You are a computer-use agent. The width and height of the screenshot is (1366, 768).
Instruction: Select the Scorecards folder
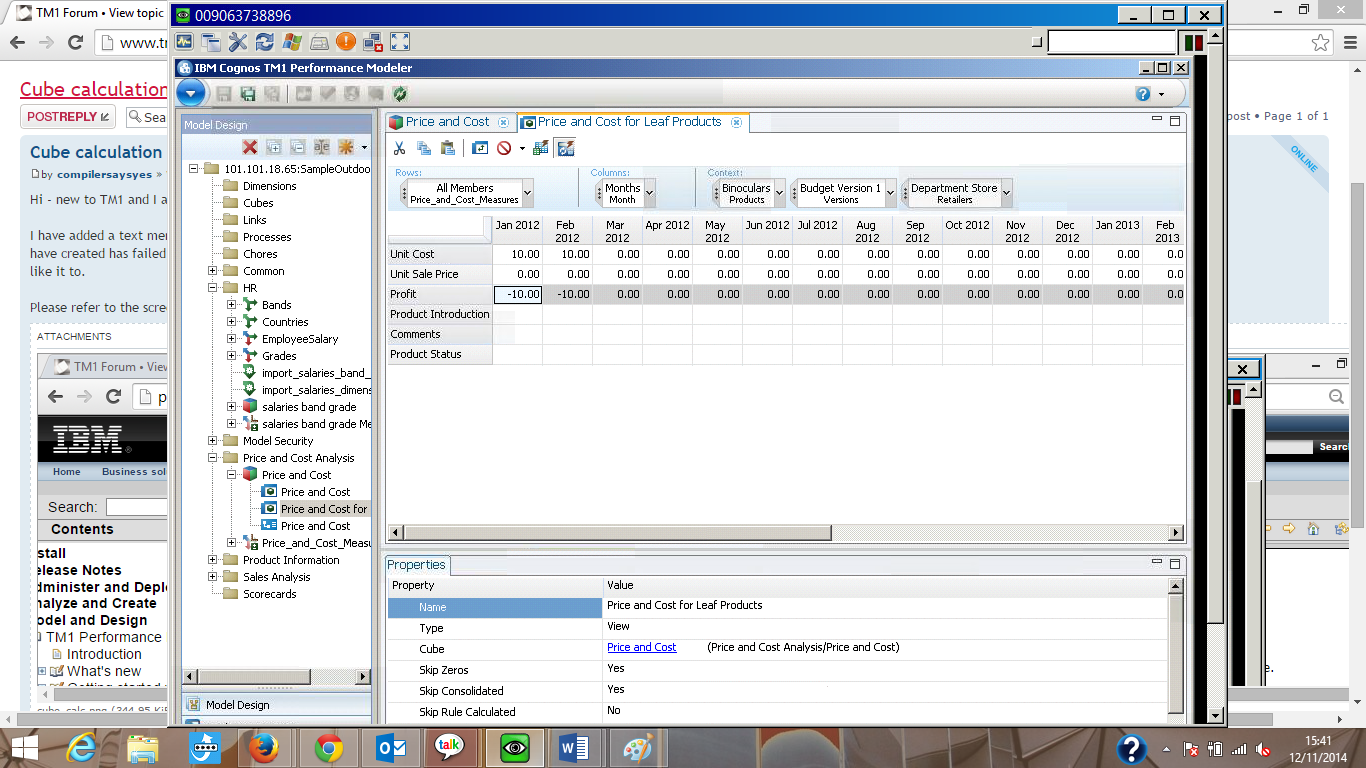[270, 594]
